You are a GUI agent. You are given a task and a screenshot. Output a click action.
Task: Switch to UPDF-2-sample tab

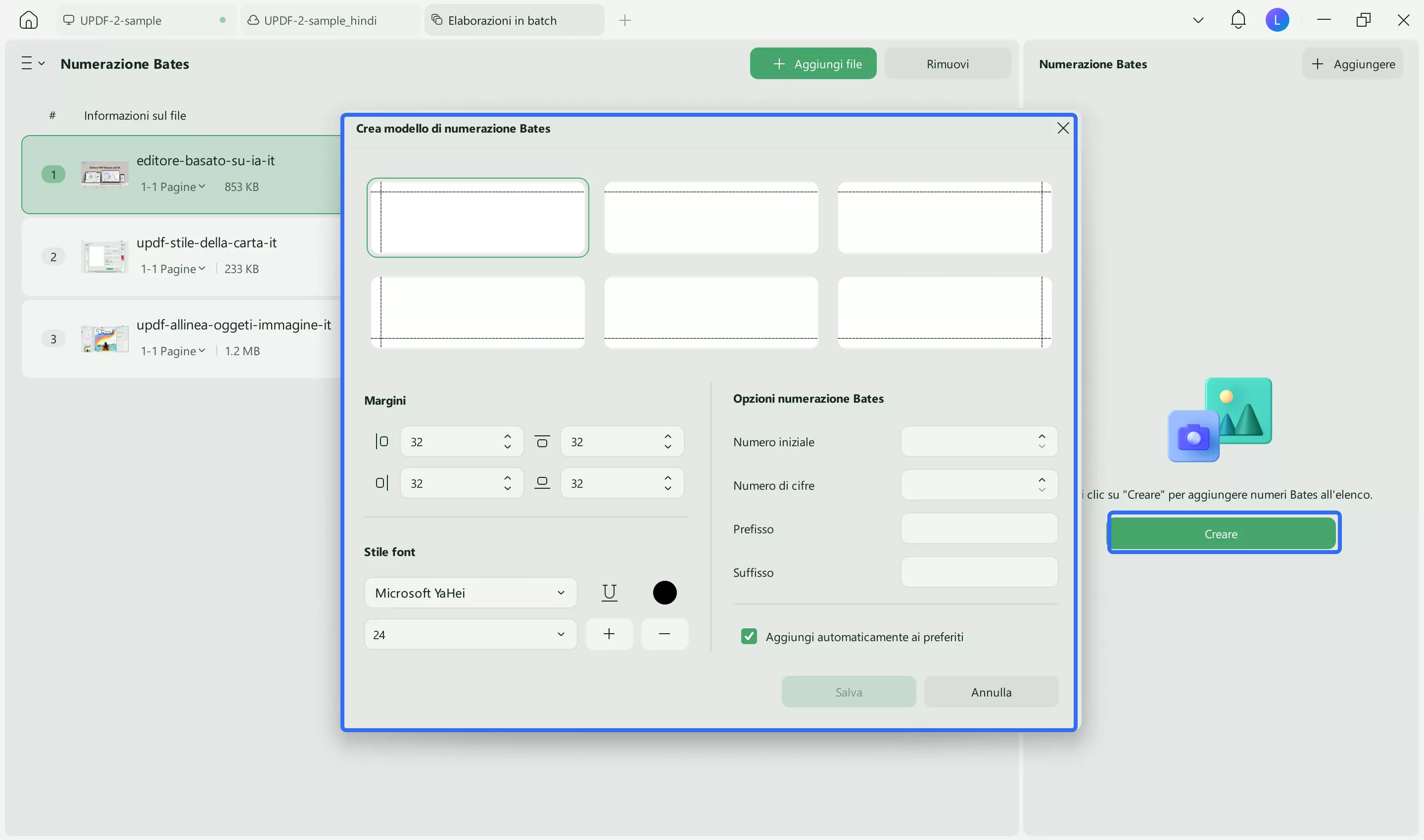(x=121, y=20)
